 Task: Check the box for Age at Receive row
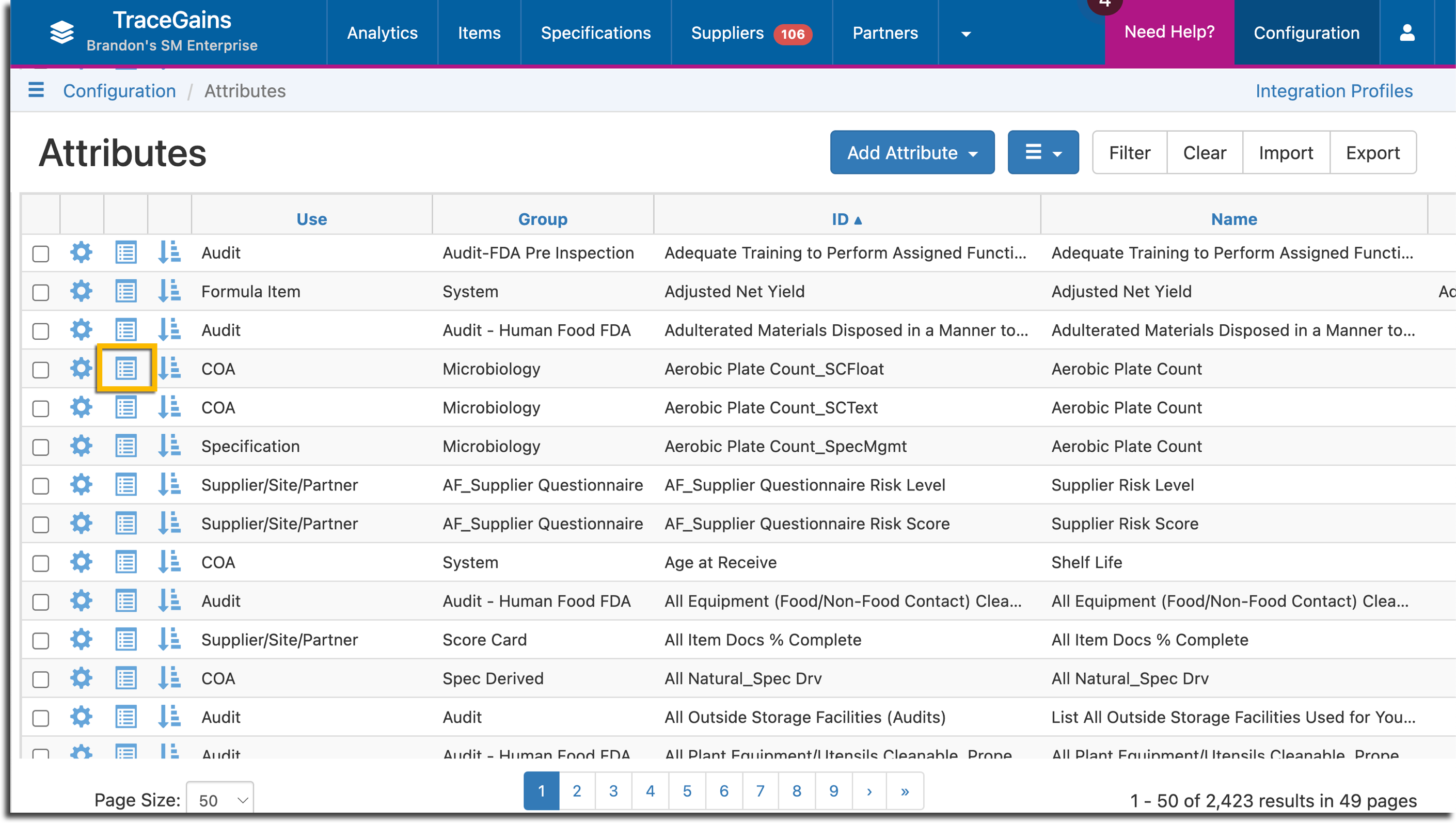coord(41,563)
